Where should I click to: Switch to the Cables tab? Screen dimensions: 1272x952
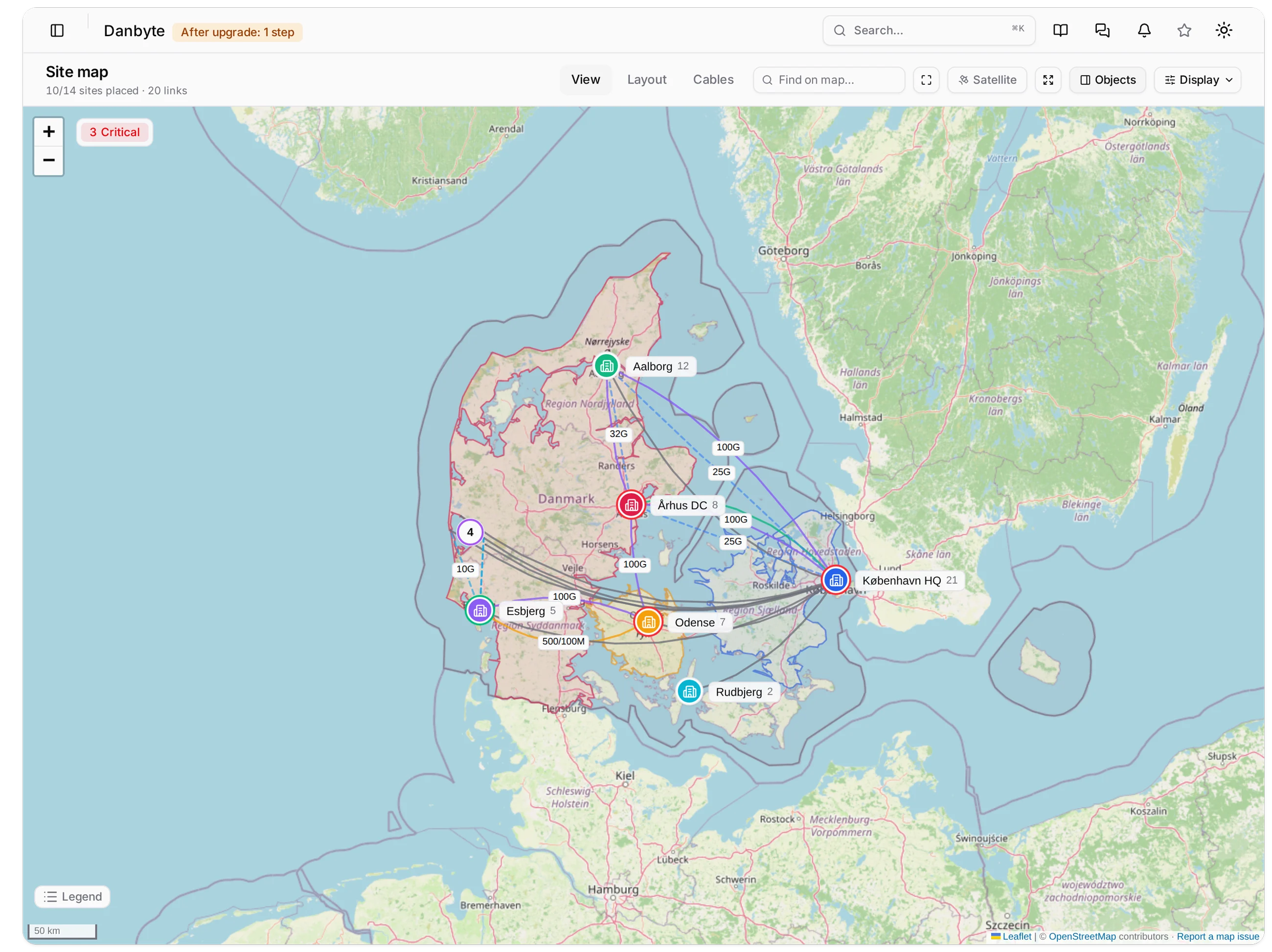713,80
